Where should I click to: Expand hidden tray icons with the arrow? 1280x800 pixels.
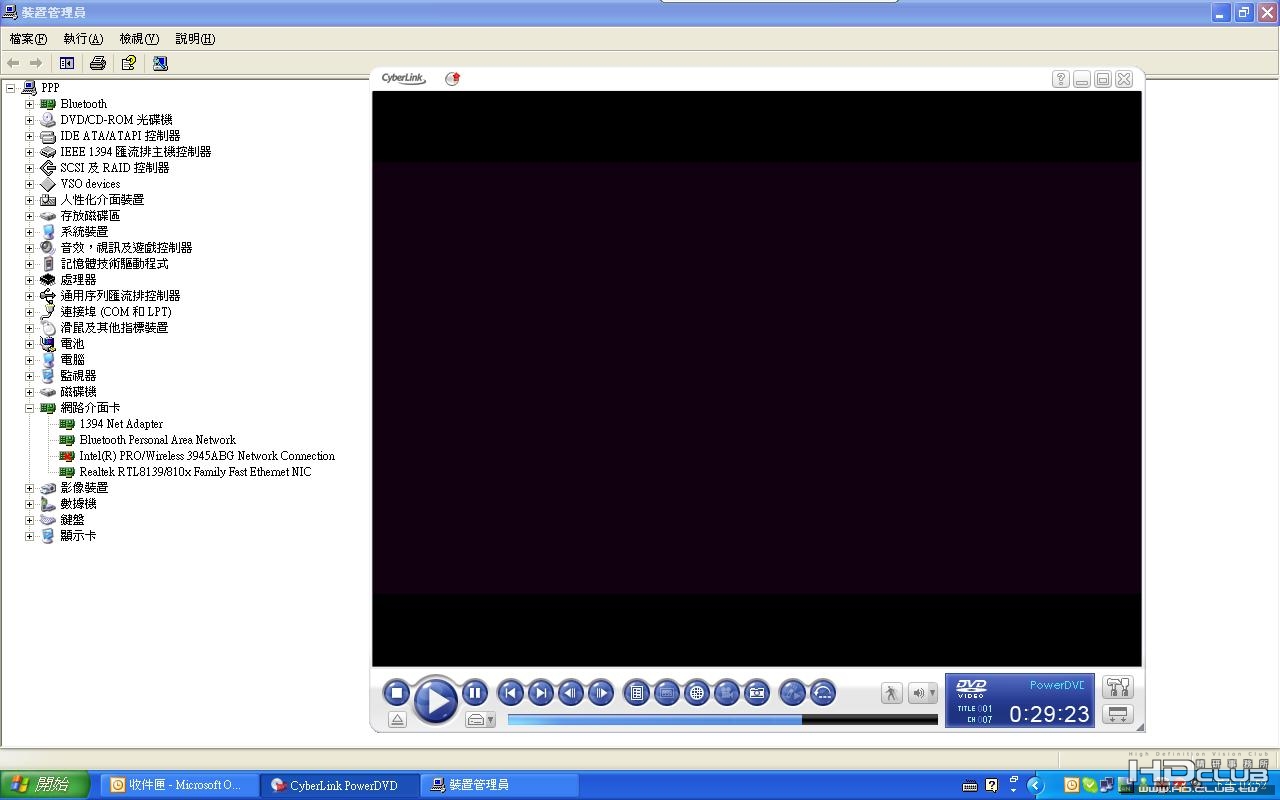(1036, 785)
